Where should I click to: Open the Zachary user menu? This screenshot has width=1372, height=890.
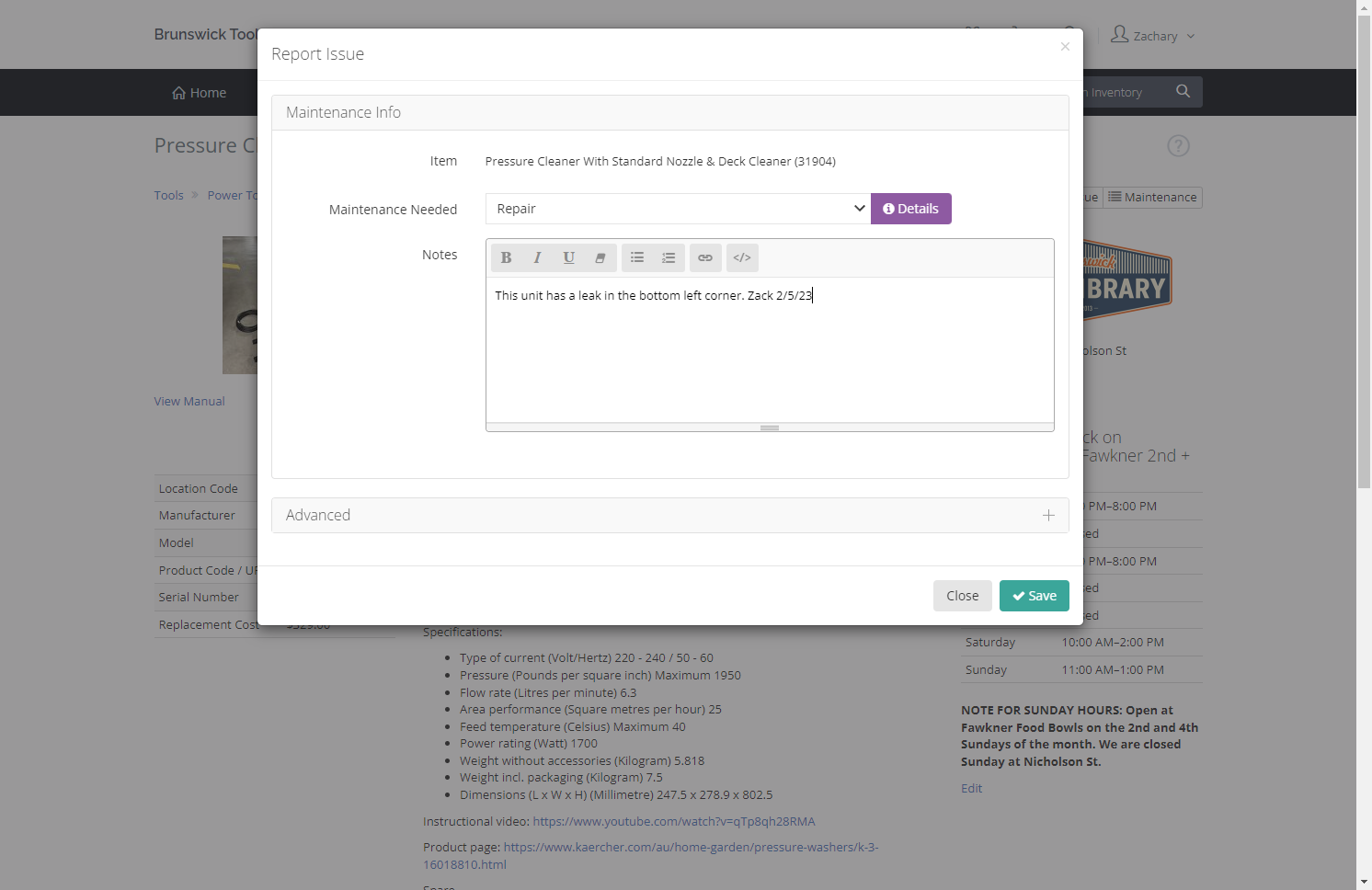[x=1153, y=36]
